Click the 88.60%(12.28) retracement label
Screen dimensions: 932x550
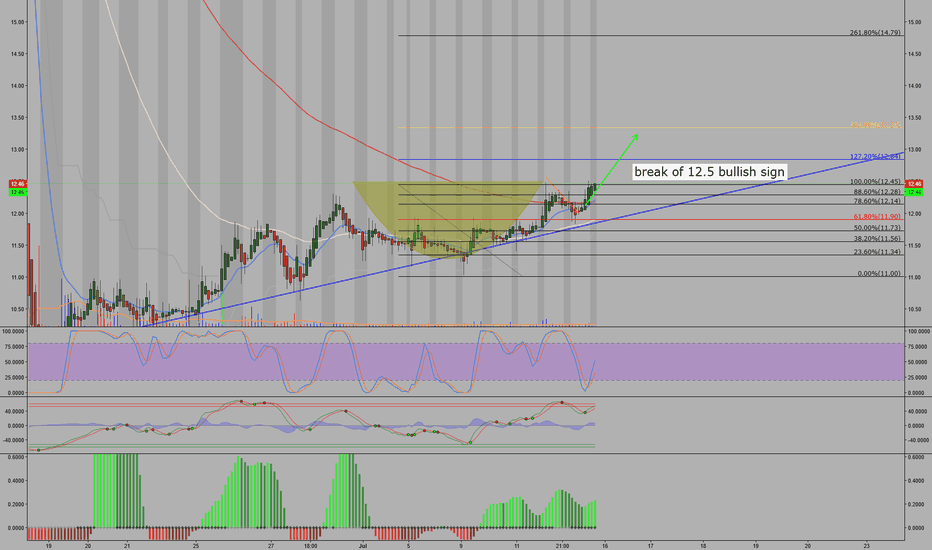coord(877,192)
